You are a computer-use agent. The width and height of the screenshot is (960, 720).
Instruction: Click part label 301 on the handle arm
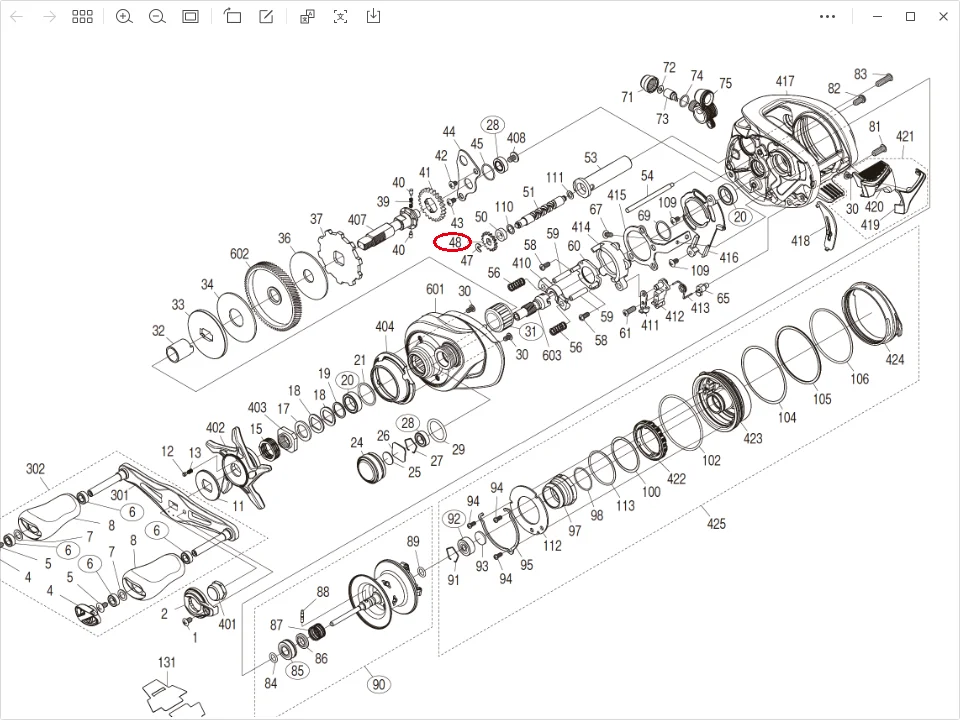pos(119,495)
